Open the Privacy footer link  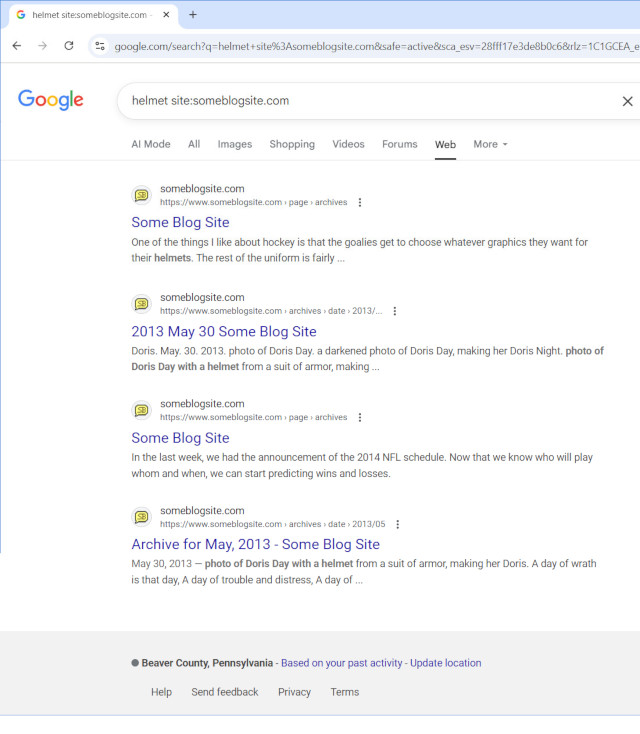(x=294, y=692)
